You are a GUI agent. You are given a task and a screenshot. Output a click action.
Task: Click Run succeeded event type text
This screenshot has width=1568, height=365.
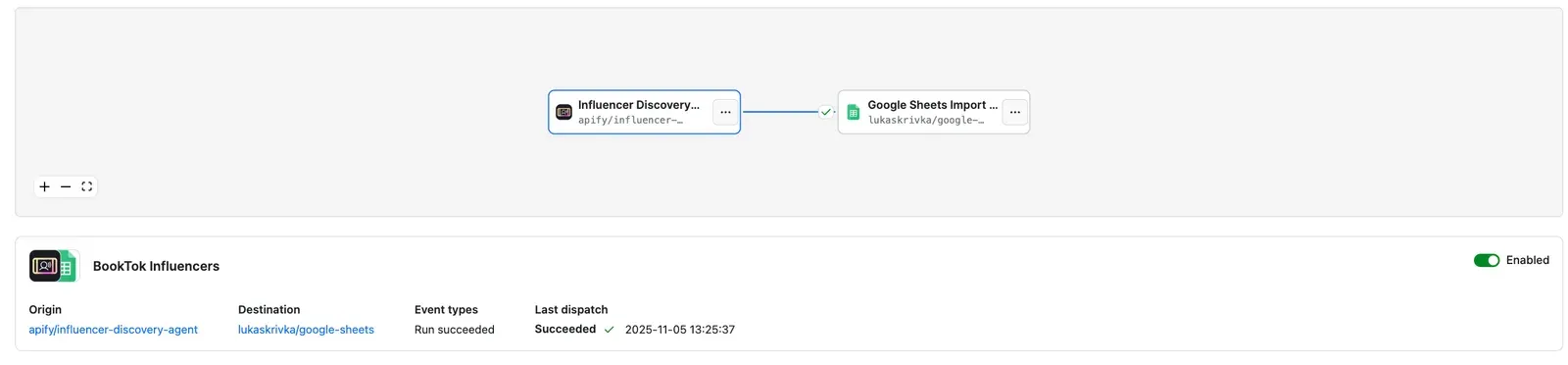click(455, 330)
